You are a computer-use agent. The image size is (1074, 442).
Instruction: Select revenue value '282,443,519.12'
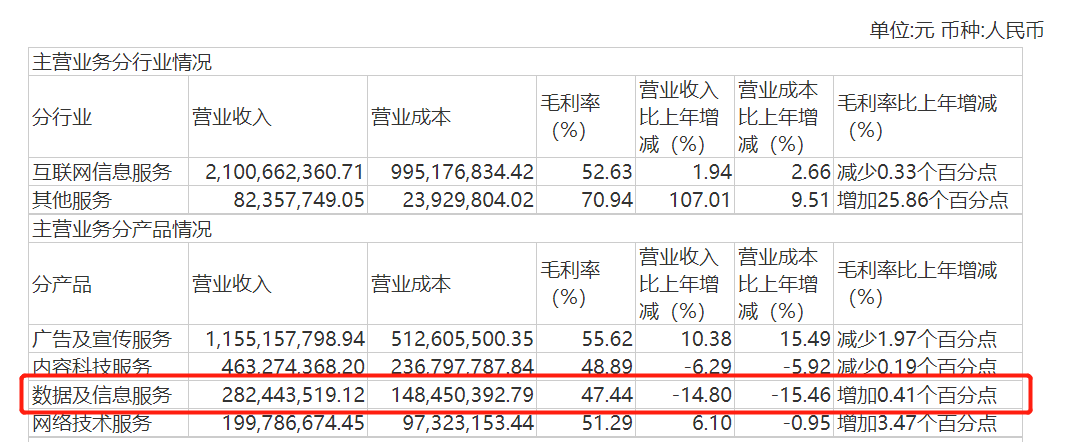[291, 395]
